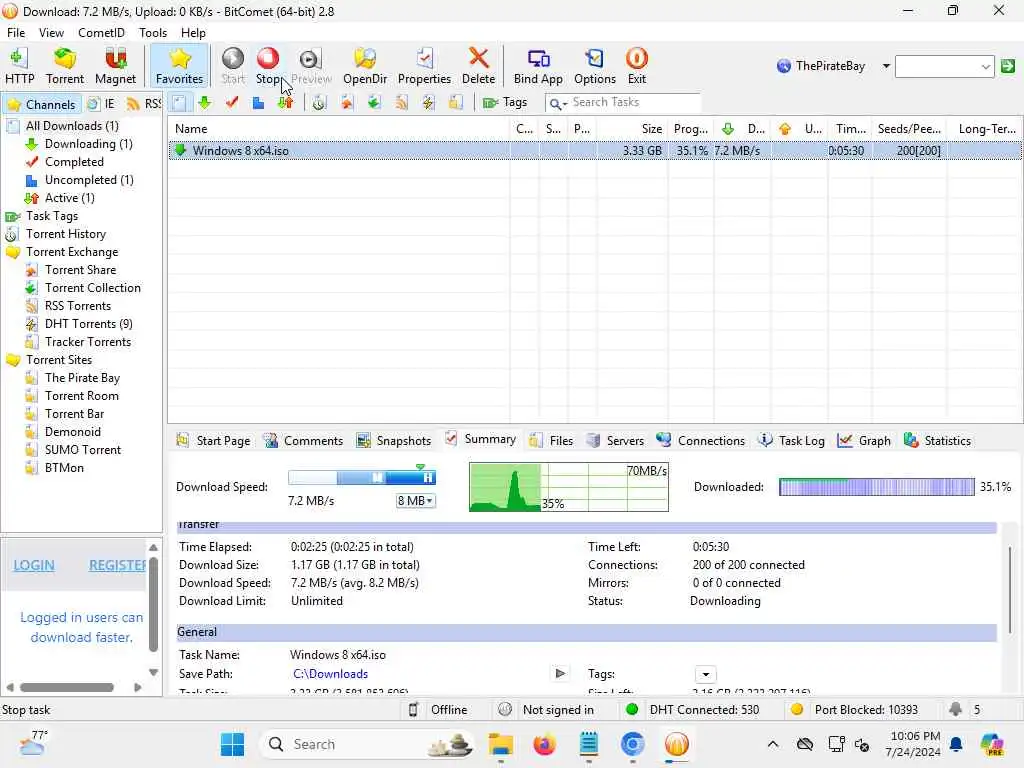The width and height of the screenshot is (1024, 768).
Task: Select the Windows 8 x64.iso task row
Action: click(595, 151)
